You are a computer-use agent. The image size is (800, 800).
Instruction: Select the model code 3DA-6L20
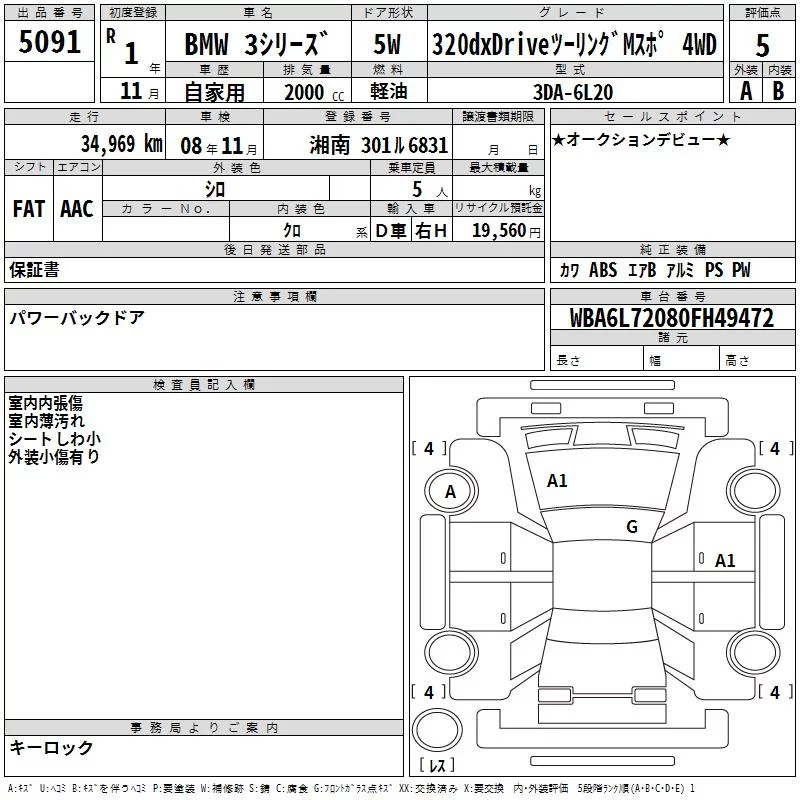click(x=573, y=92)
